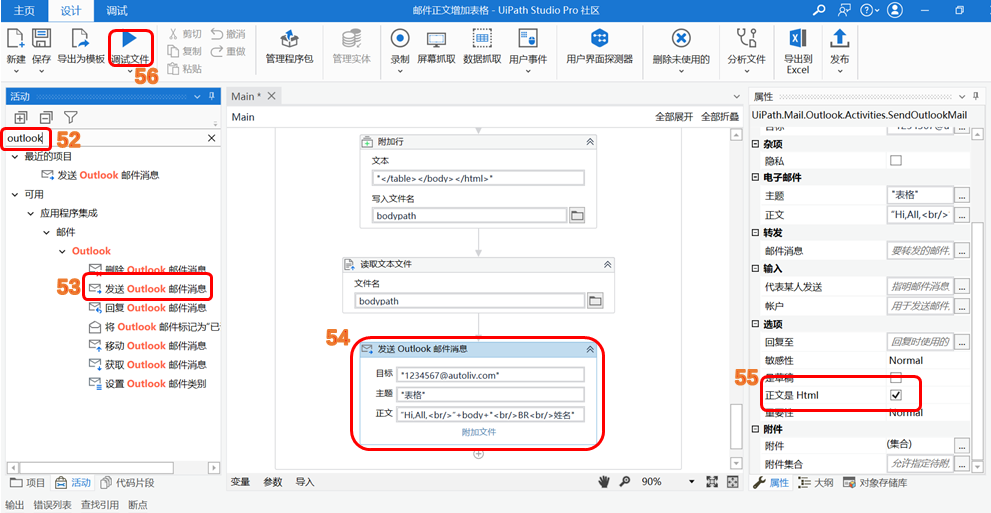The width and height of the screenshot is (991, 513).
Task: Click Undo (撤消) in toolbar
Action: pos(228,34)
